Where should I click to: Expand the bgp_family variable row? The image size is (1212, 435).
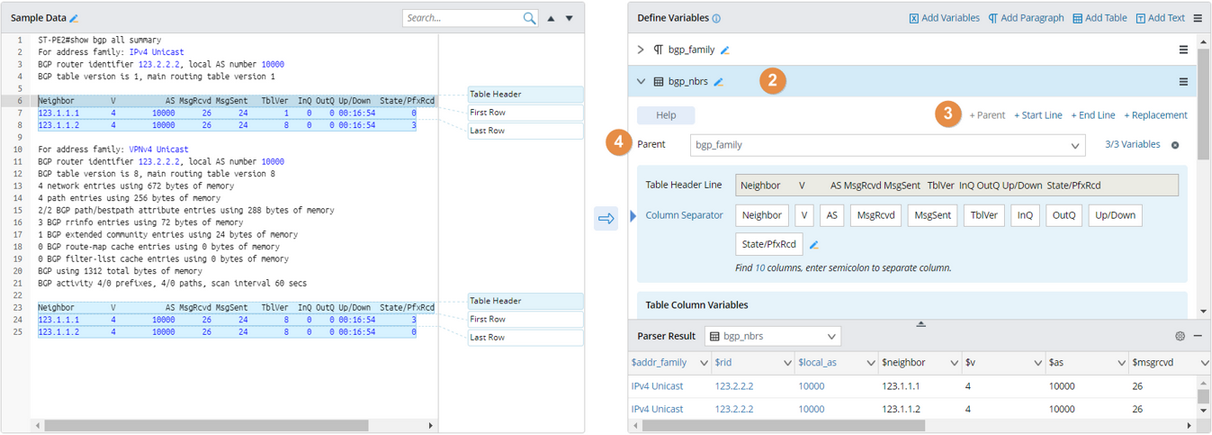click(x=640, y=49)
